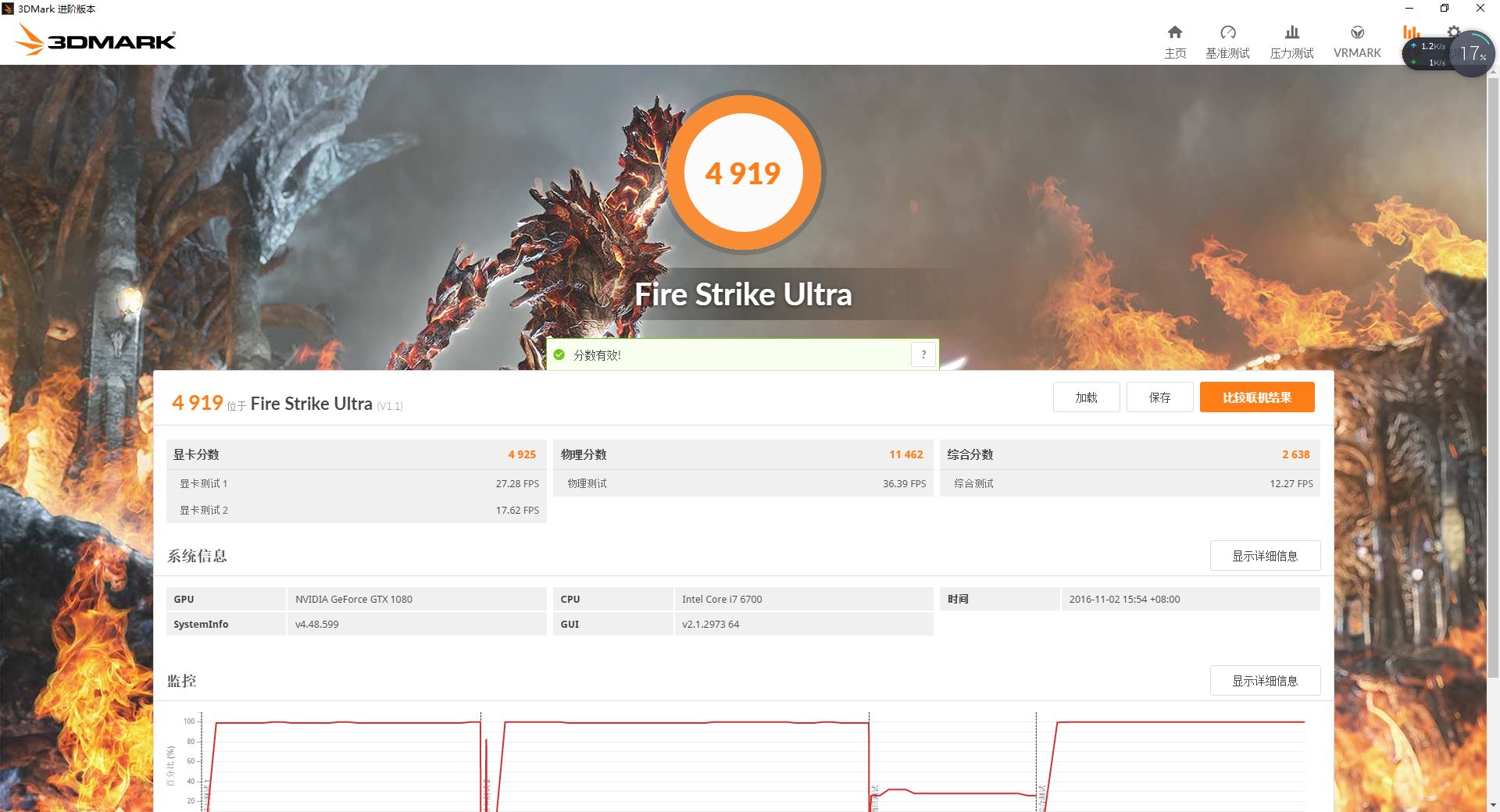
Task: Click the network speed floating widget
Action: [1427, 54]
